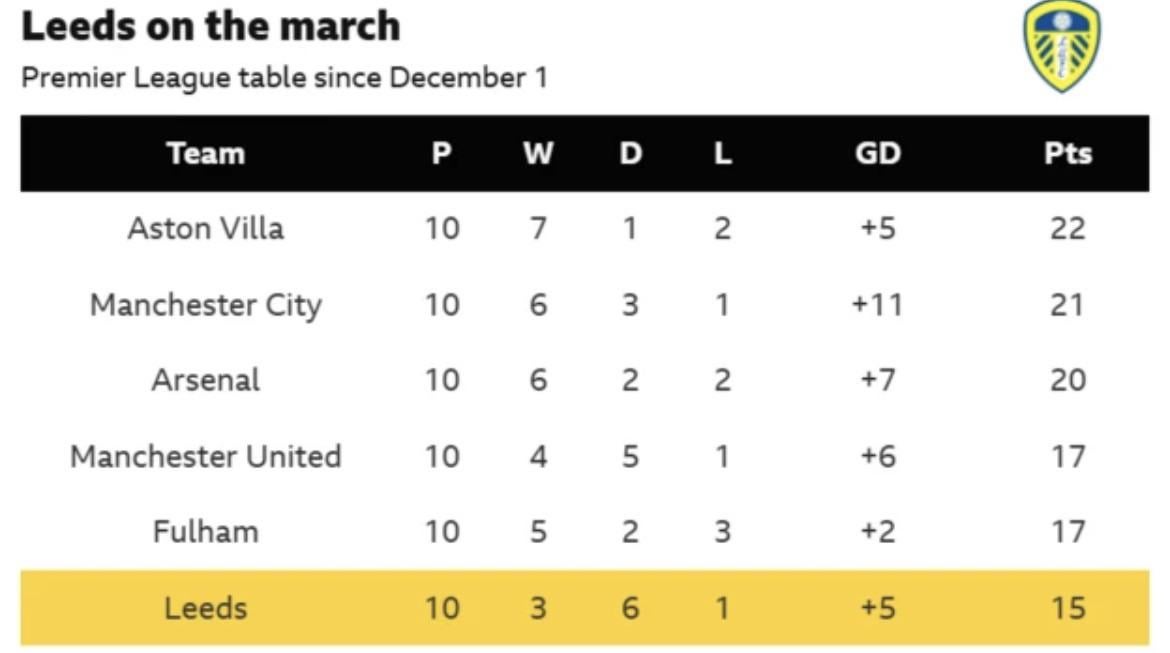Viewport: 1170px width, 653px height.
Task: Select the Pts column header
Action: [x=1067, y=153]
